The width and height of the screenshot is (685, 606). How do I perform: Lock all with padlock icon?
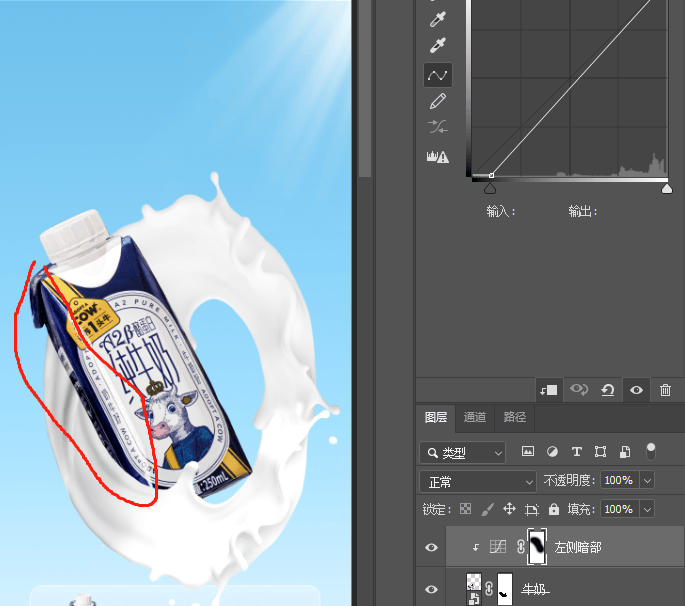(554, 509)
